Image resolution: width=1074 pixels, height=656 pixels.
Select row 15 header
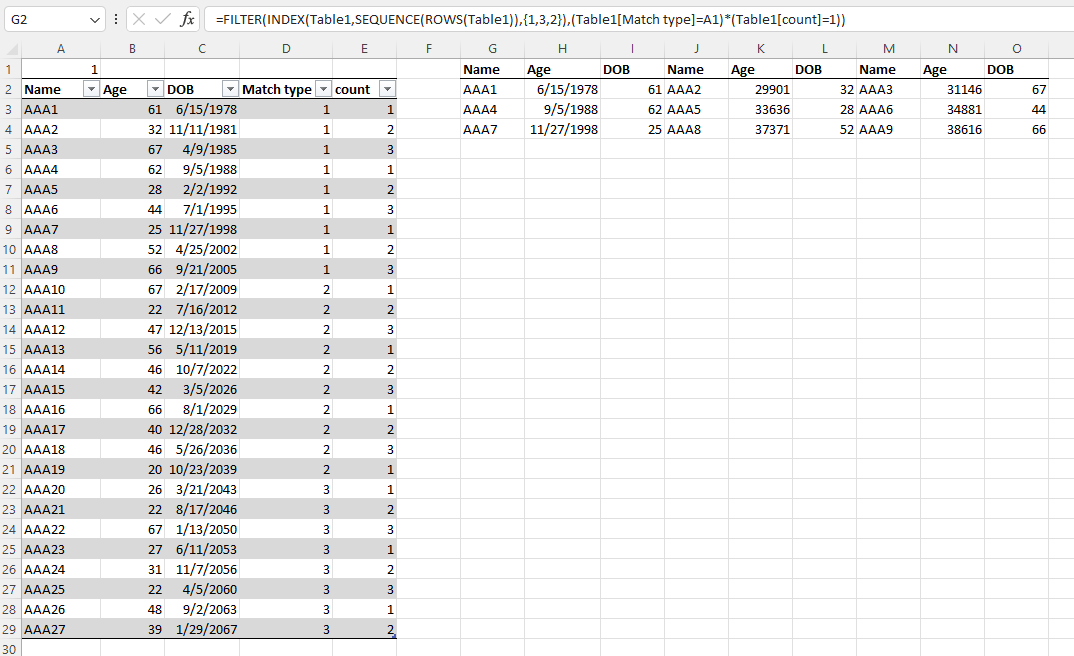coord(10,349)
